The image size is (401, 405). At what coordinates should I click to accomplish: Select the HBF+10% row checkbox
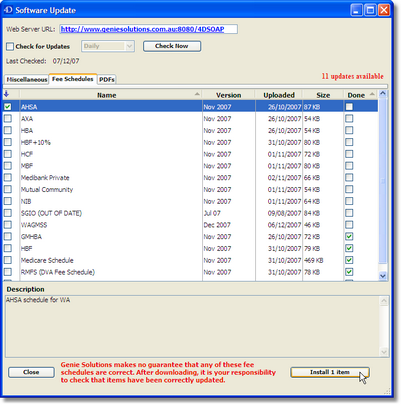click(x=8, y=142)
